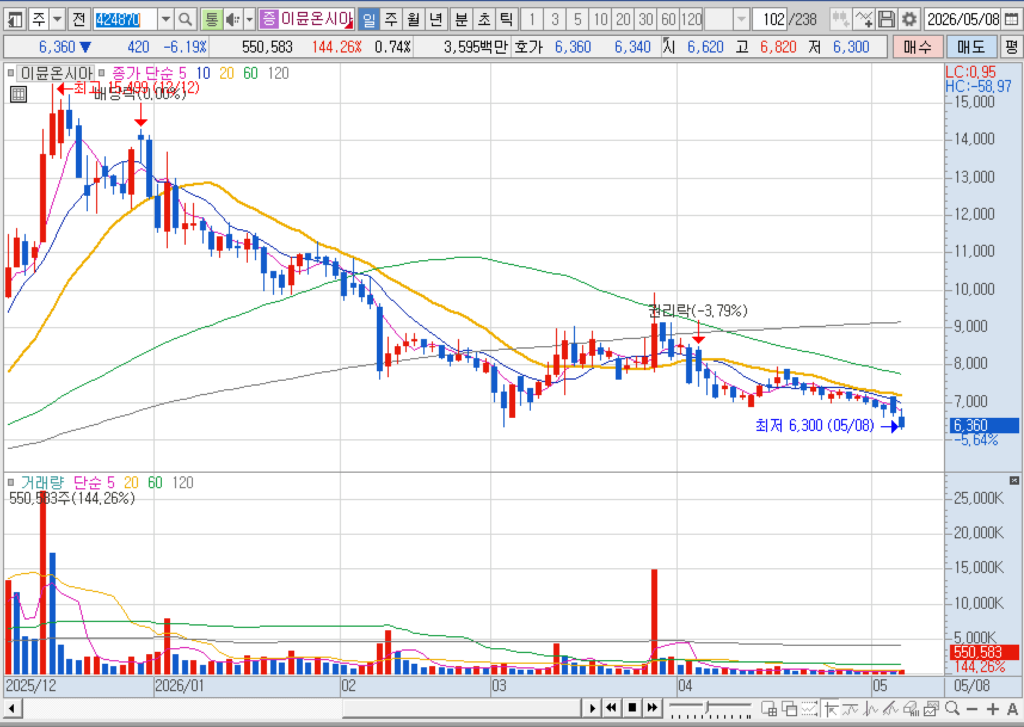Open the calendar date picker icon
Image resolution: width=1024 pixels, height=727 pixels.
click(x=1010, y=20)
